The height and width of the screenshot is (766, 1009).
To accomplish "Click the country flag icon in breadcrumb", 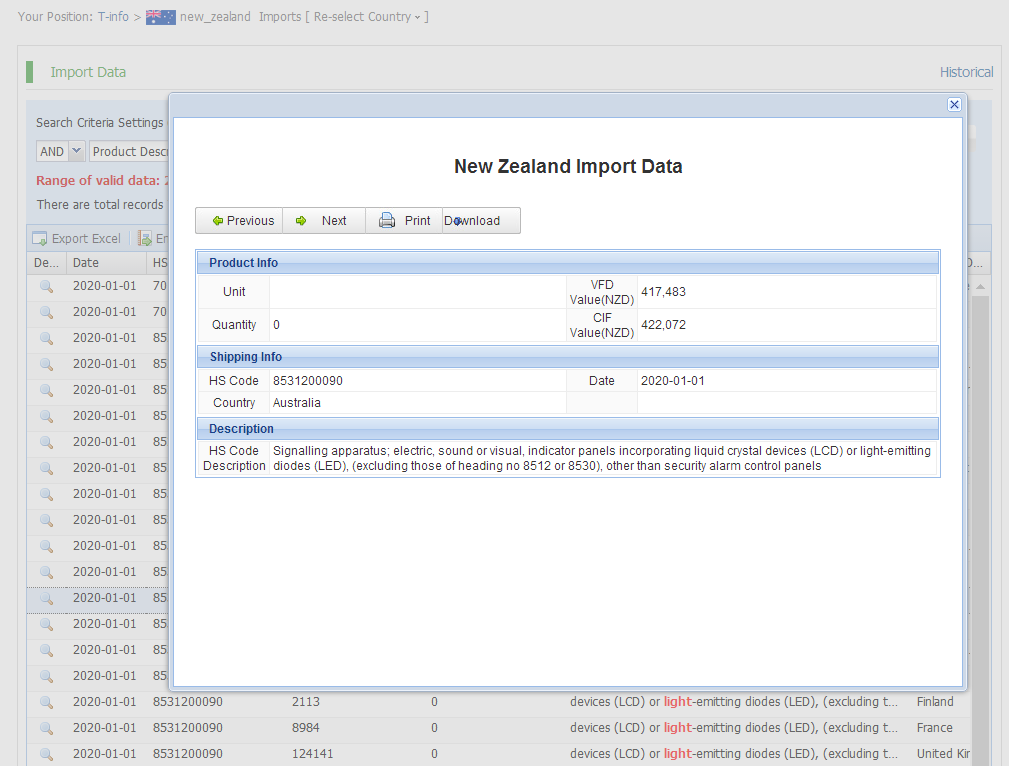I will pyautogui.click(x=160, y=17).
